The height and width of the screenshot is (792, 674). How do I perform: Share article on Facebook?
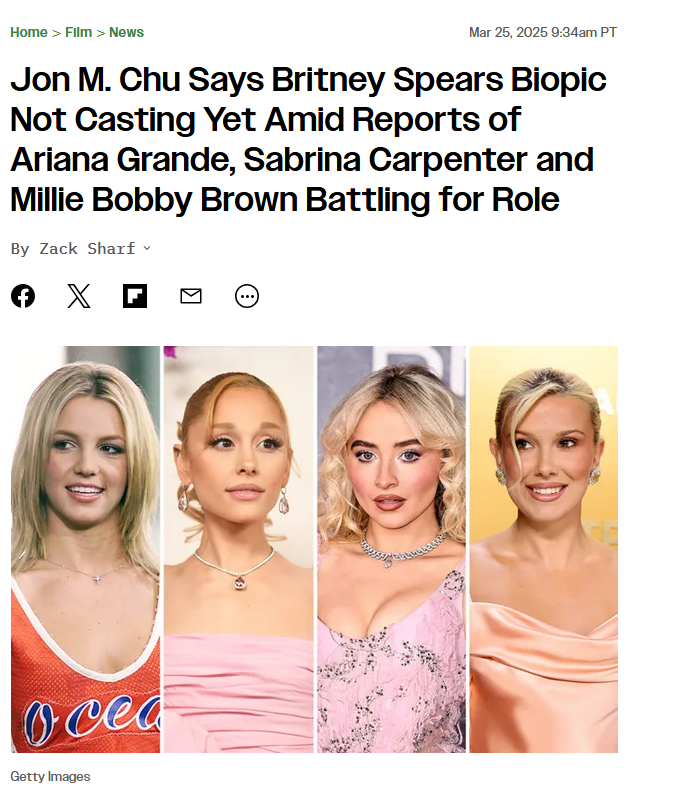tap(23, 296)
